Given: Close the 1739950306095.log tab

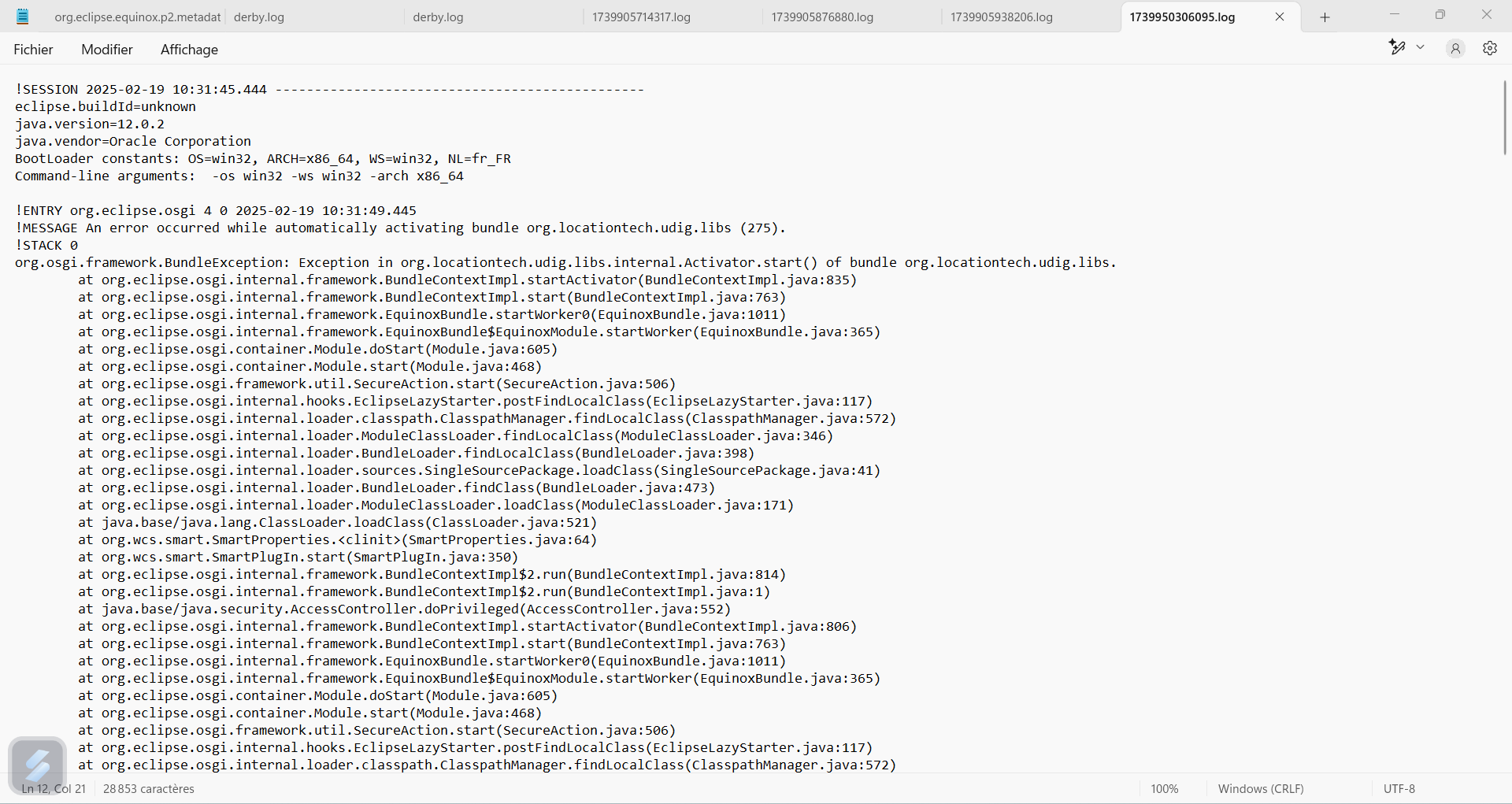Looking at the screenshot, I should pos(1280,17).
